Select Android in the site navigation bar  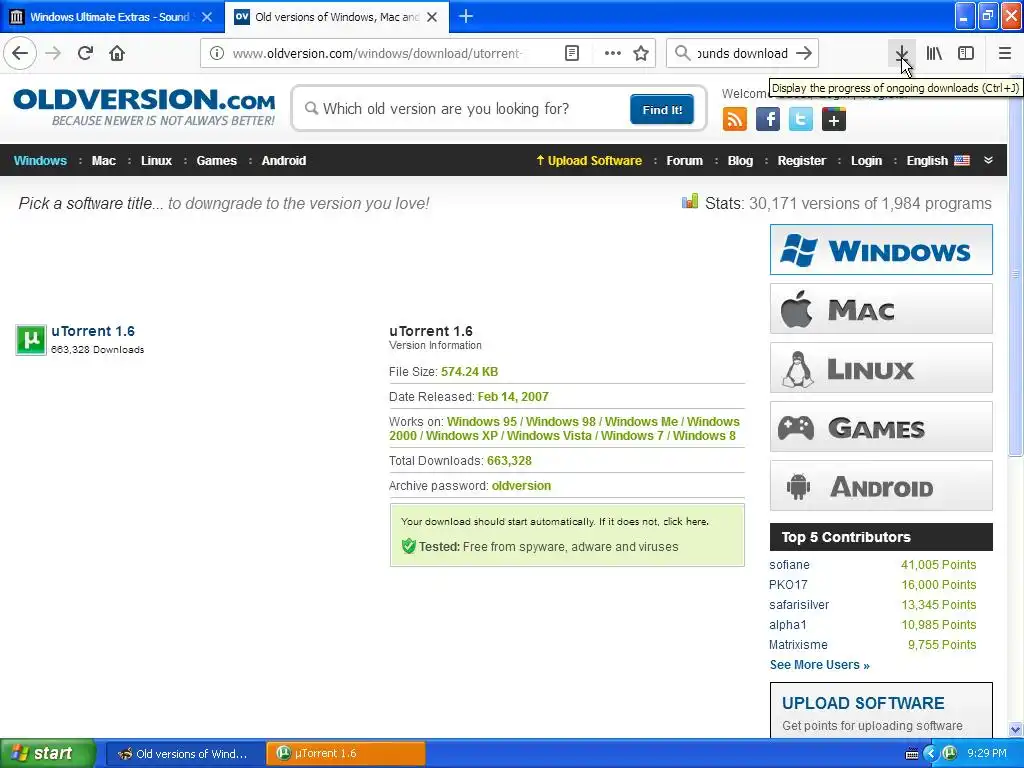283,161
